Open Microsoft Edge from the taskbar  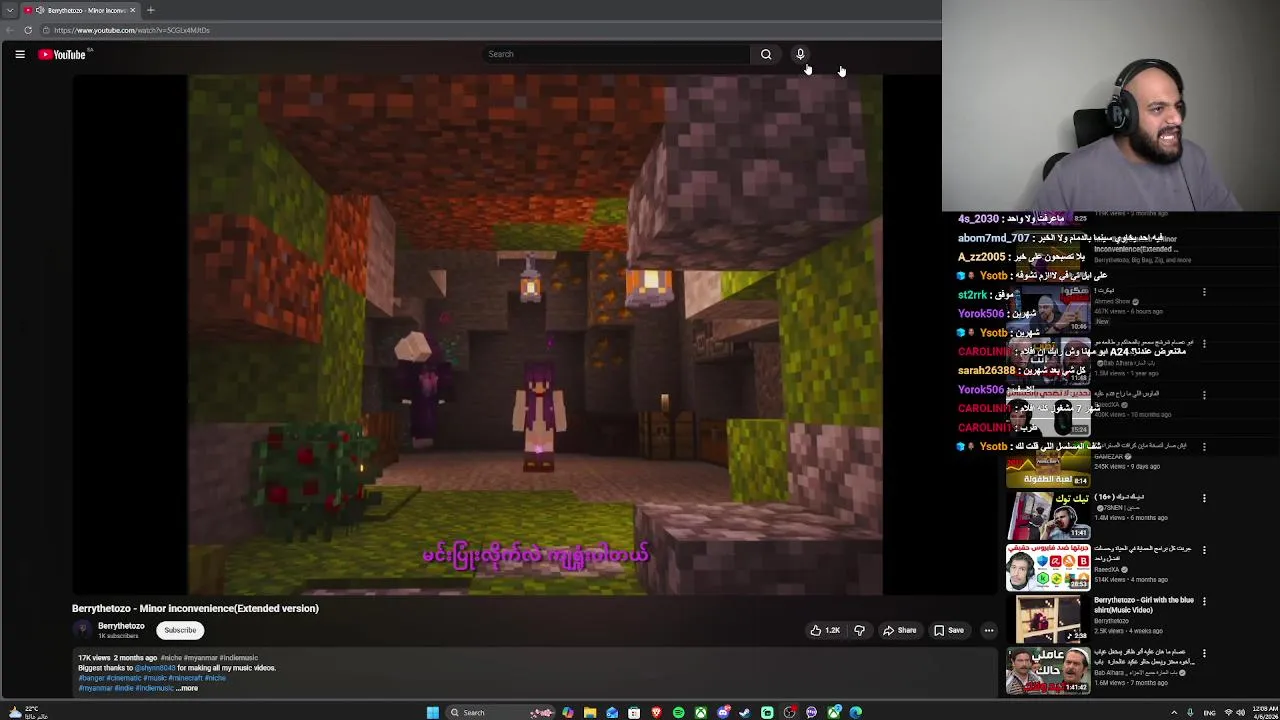tap(856, 712)
